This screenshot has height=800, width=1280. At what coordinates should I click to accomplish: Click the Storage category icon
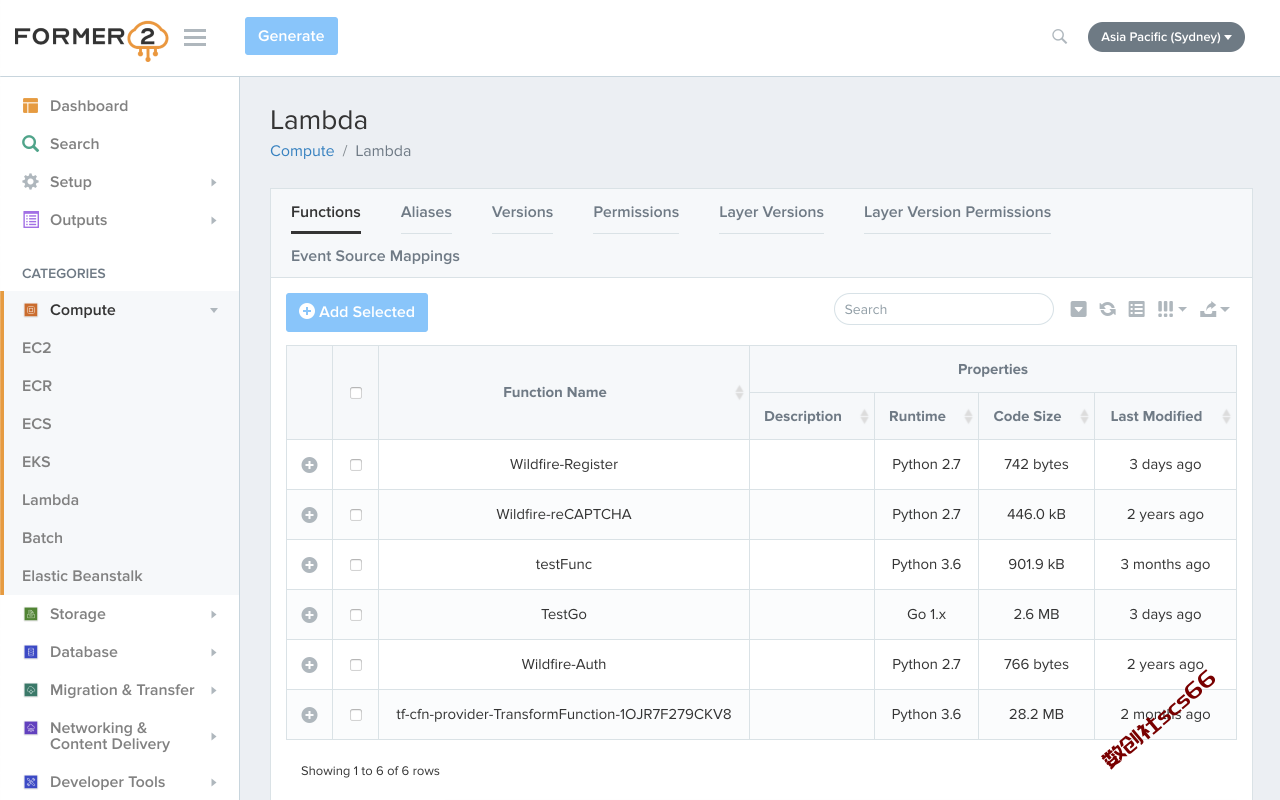31,614
